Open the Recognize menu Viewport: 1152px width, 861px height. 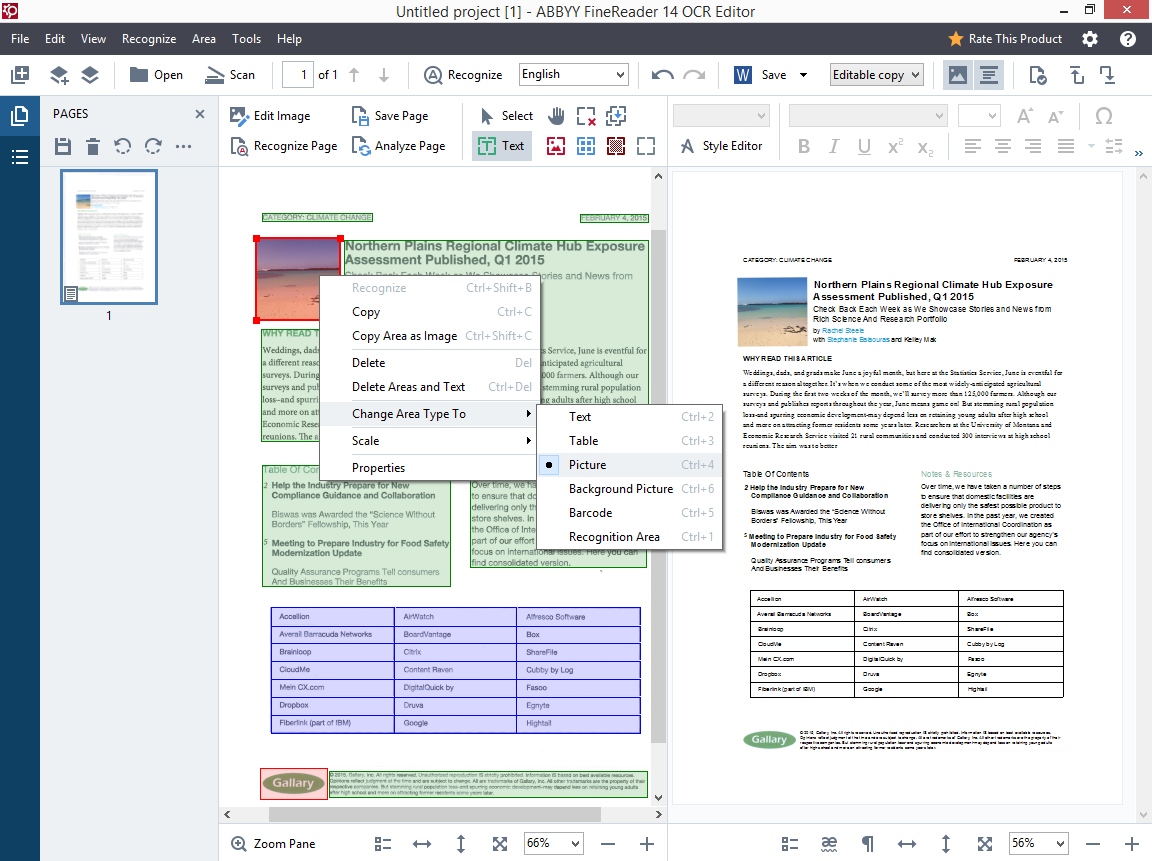[x=149, y=39]
